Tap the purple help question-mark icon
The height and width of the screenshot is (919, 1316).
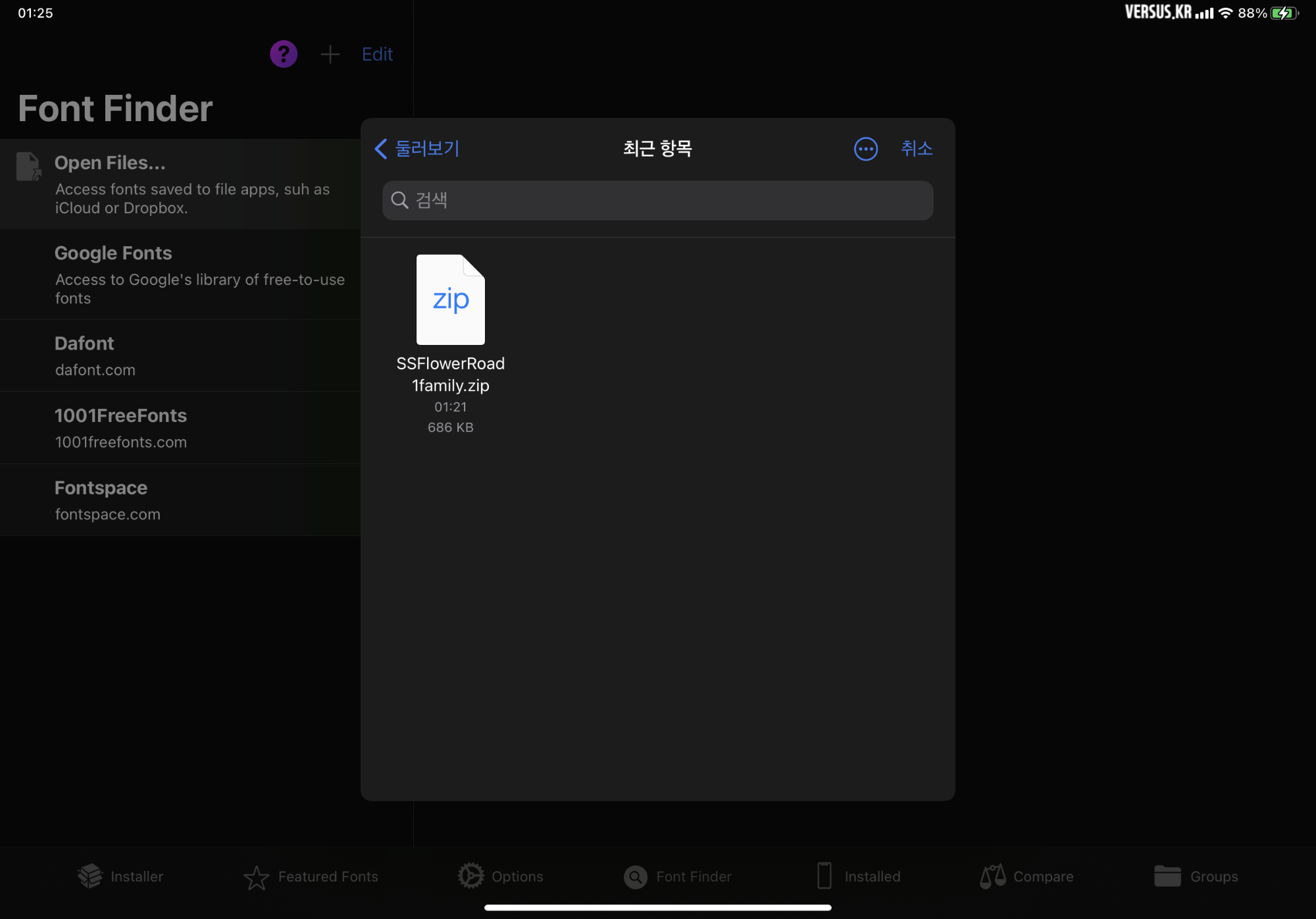click(x=284, y=54)
